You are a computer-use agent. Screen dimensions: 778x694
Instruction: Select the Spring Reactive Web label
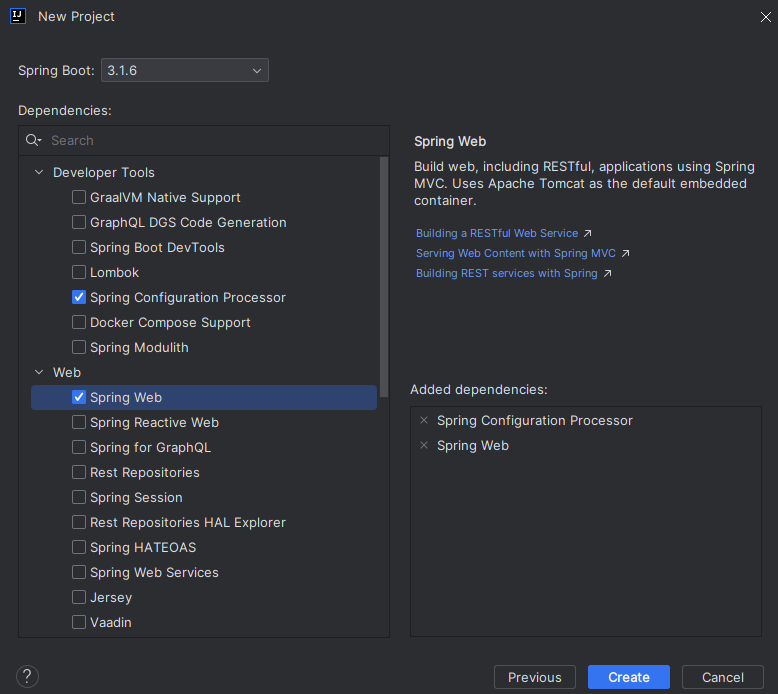click(154, 422)
